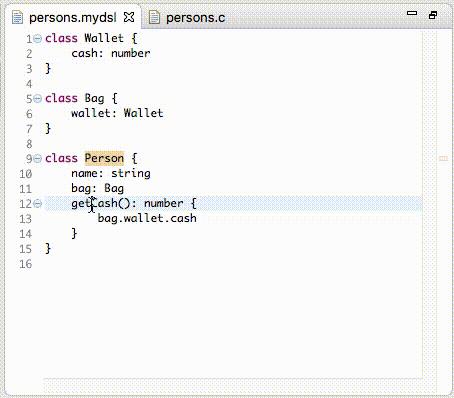Click the class name Wallet on line 1

104,38
